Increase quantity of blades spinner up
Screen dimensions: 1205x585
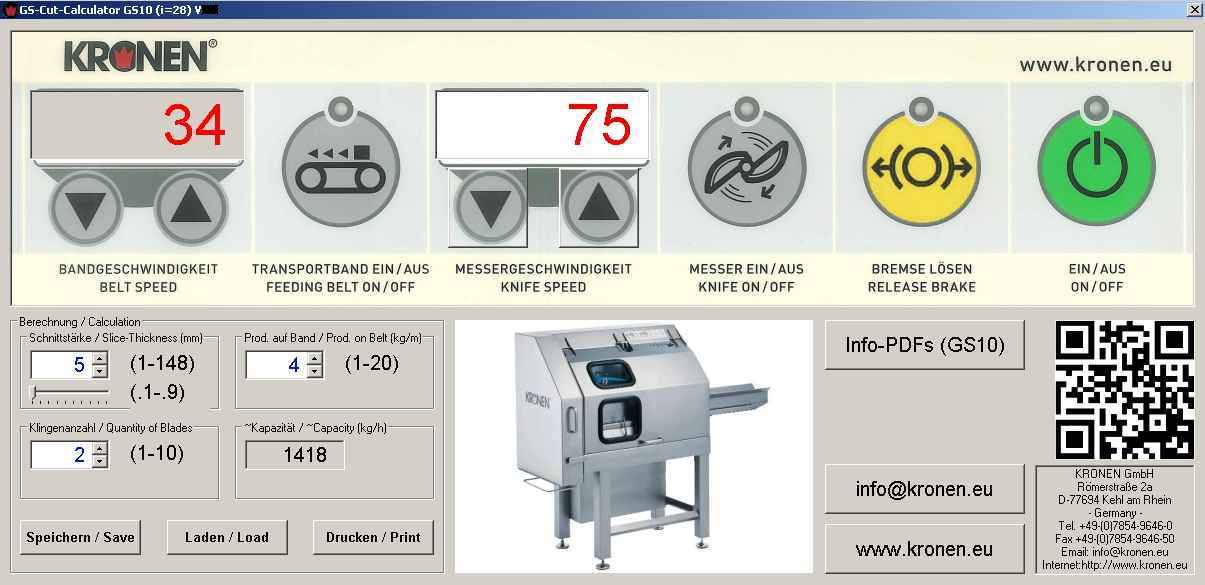click(x=99, y=448)
